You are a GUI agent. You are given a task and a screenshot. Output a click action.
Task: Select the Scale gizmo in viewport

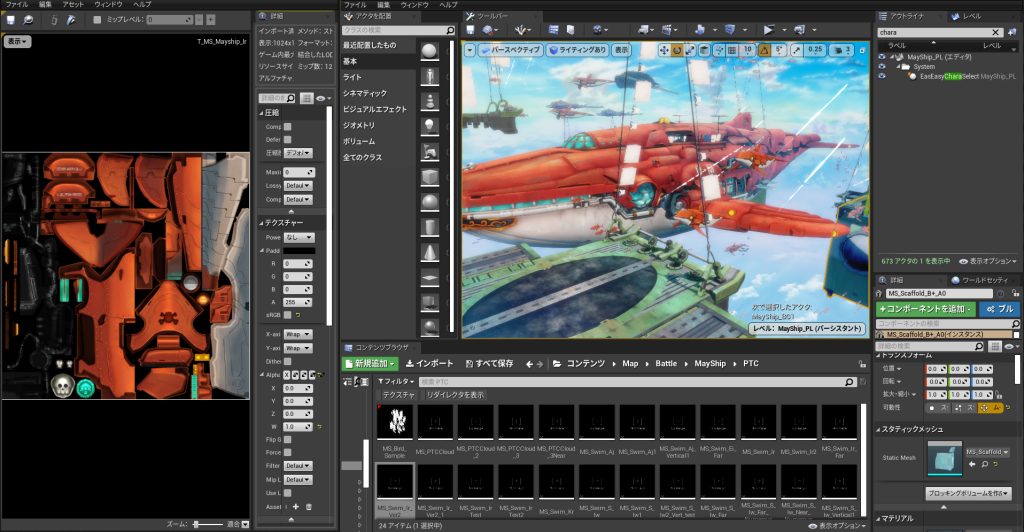(x=690, y=50)
